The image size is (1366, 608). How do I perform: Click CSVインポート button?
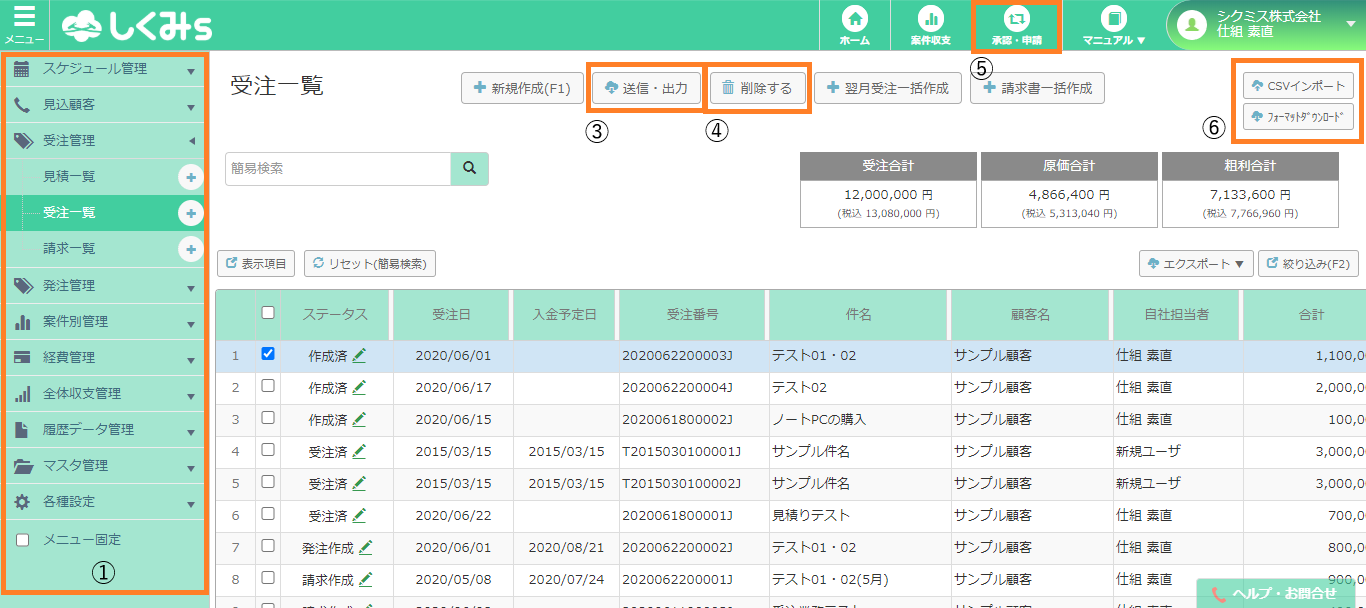click(x=1298, y=86)
